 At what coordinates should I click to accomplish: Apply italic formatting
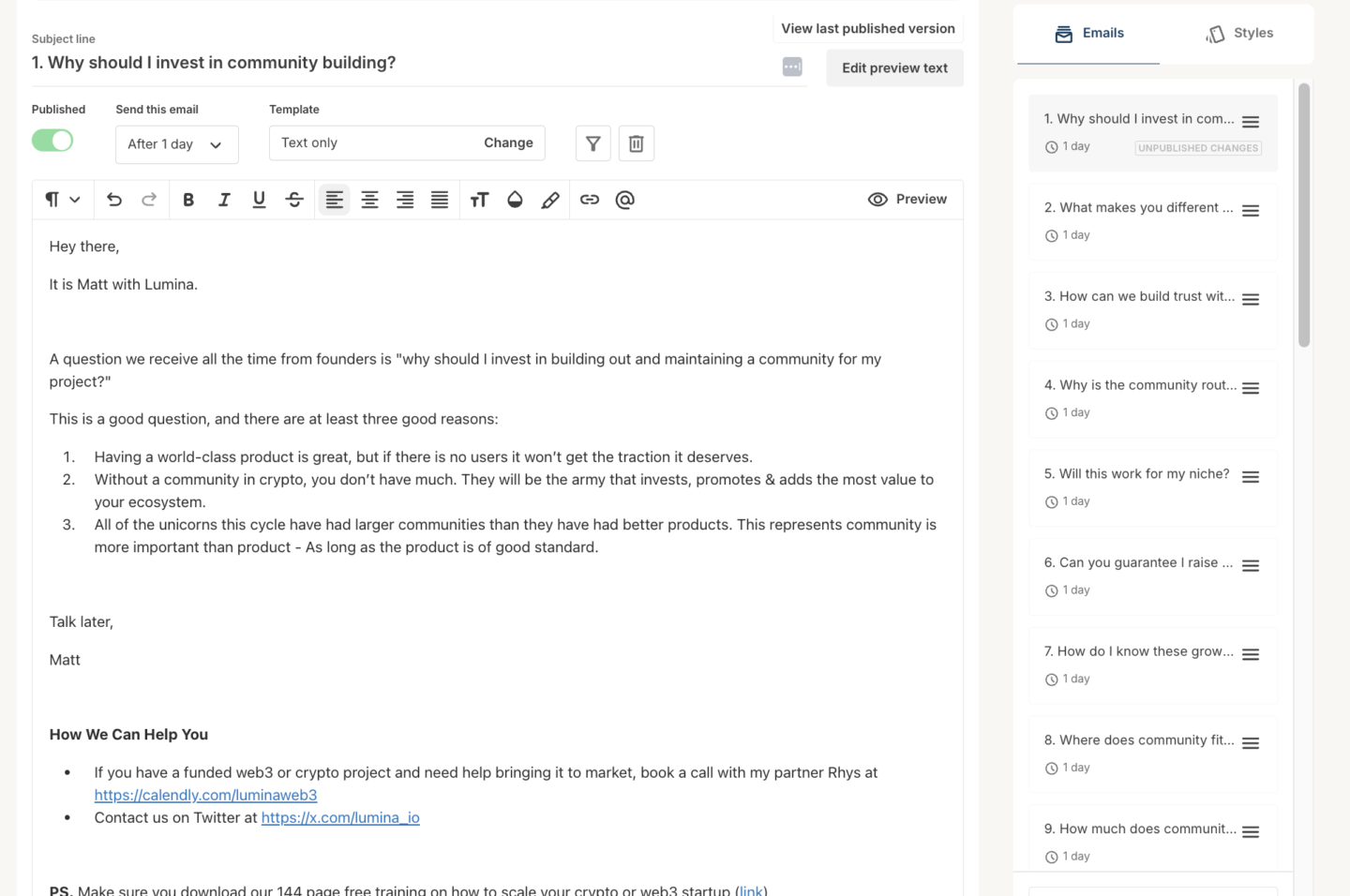pyautogui.click(x=224, y=200)
